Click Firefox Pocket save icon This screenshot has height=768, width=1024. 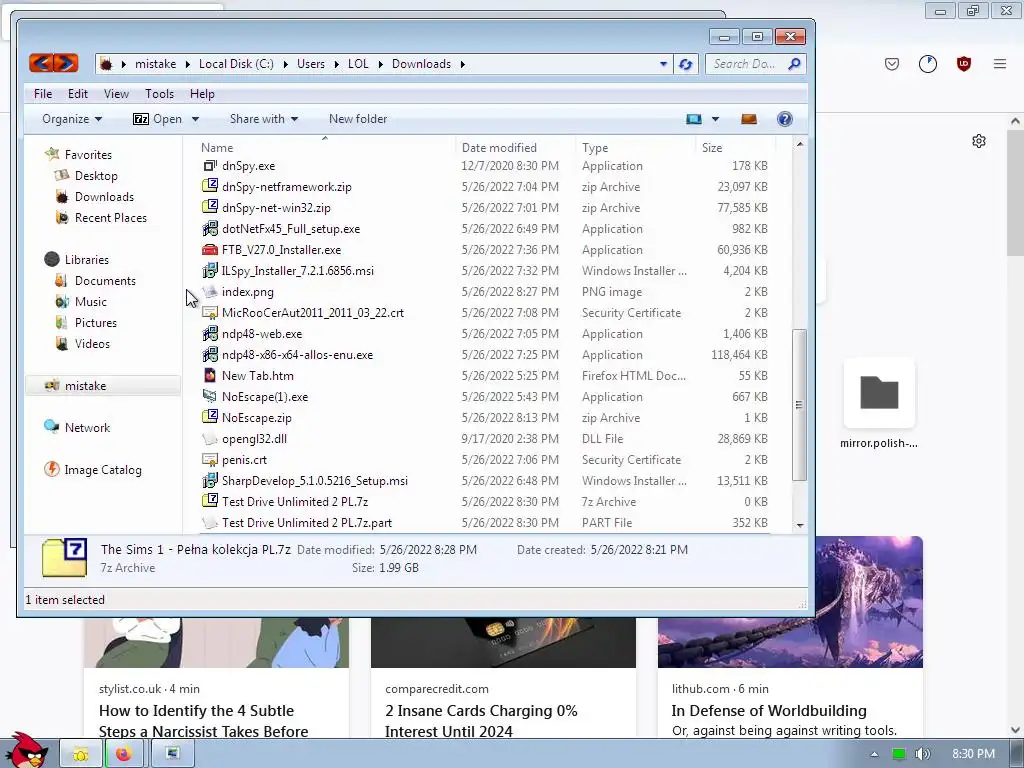(891, 64)
